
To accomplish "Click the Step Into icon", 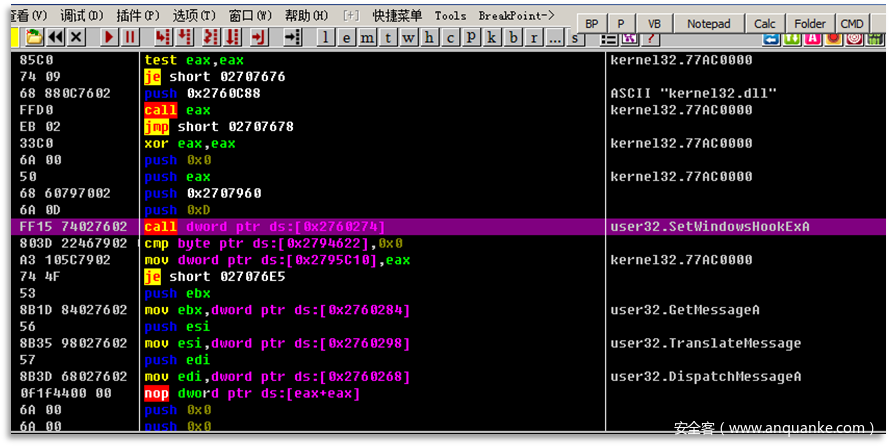I will click(160, 37).
